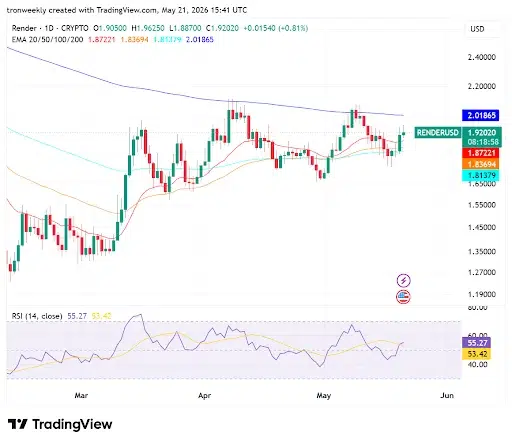Click the blue 2.01865 EMA 200 price tag
Image resolution: width=512 pixels, height=444 pixels.
[480, 115]
